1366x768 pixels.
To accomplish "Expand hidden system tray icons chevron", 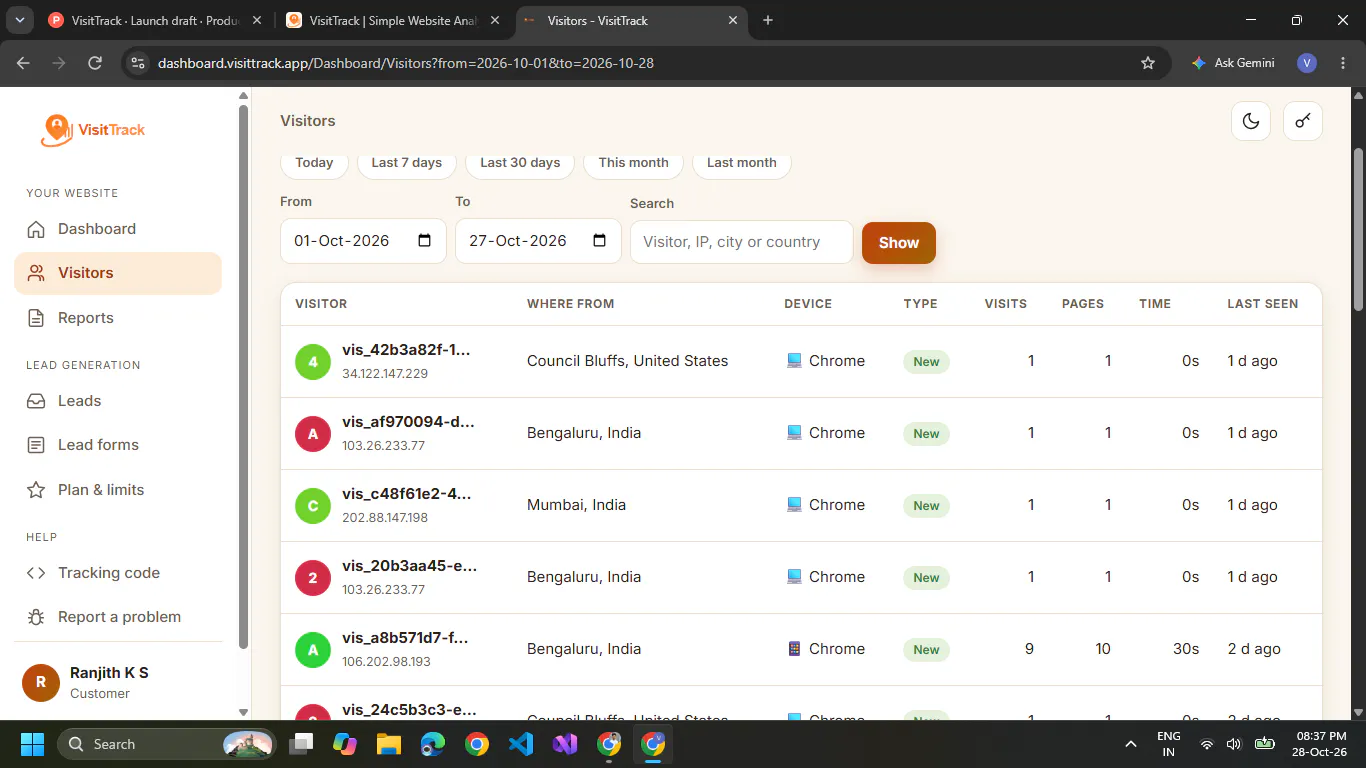I will pyautogui.click(x=1131, y=744).
